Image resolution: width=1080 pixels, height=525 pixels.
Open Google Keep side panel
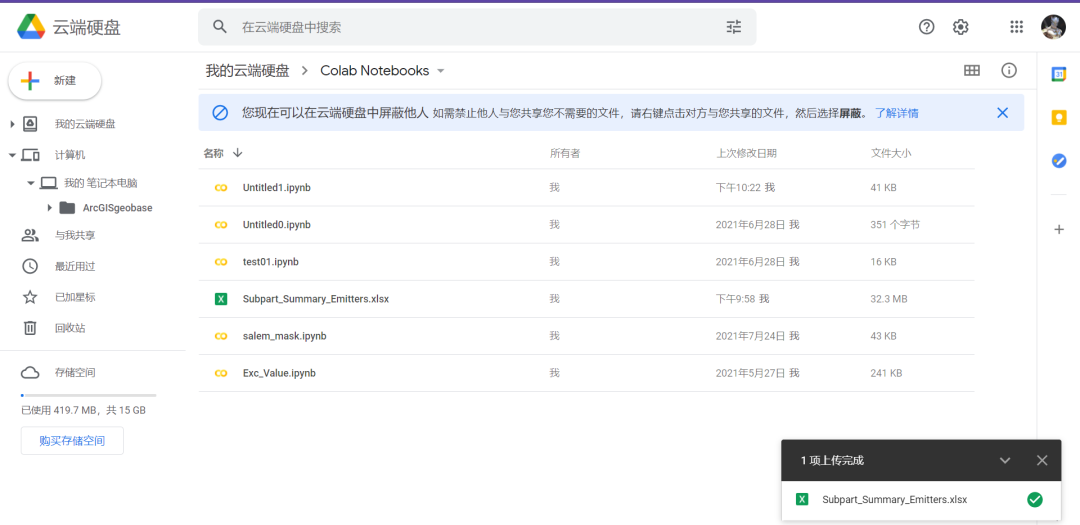coord(1059,117)
